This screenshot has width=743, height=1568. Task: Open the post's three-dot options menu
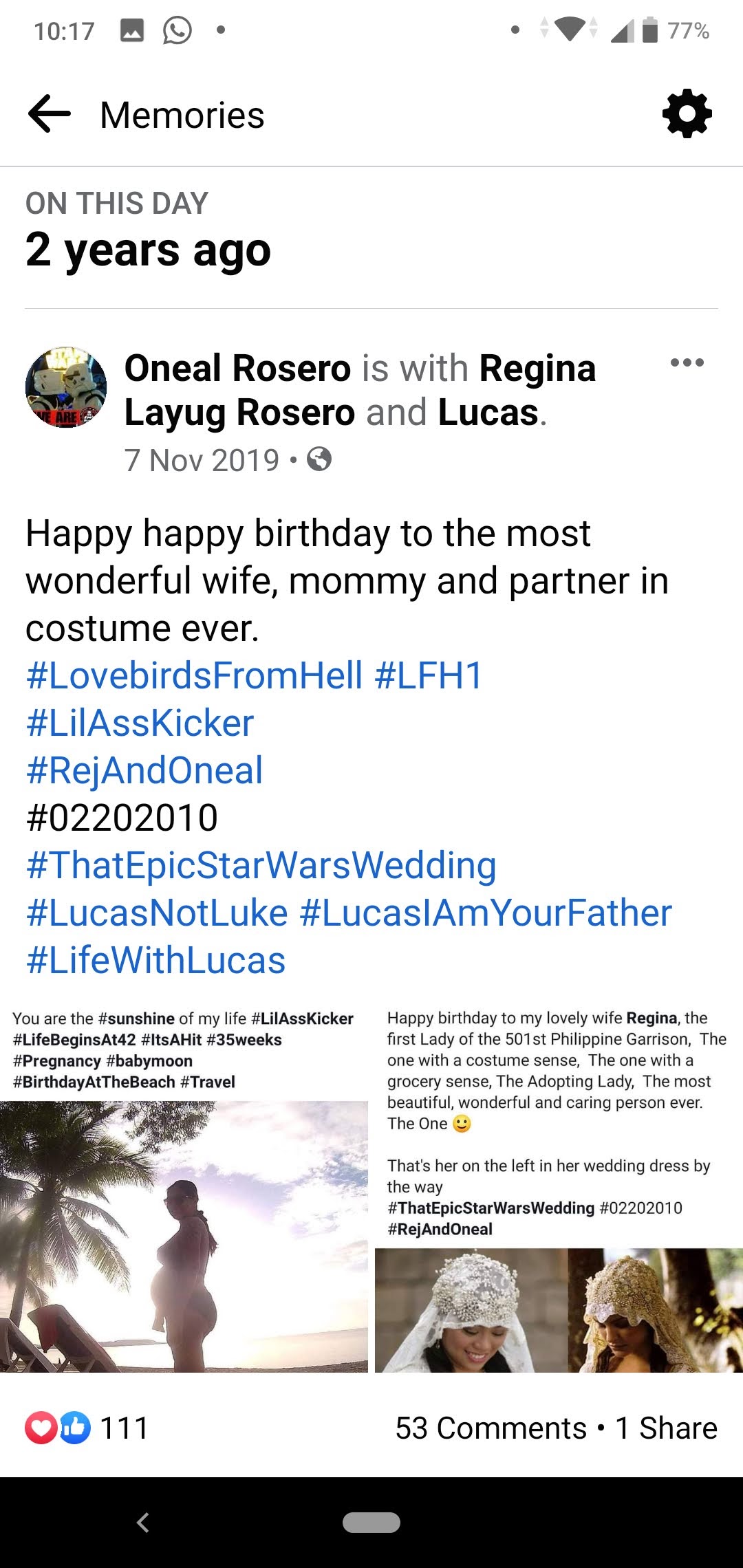coord(687,362)
